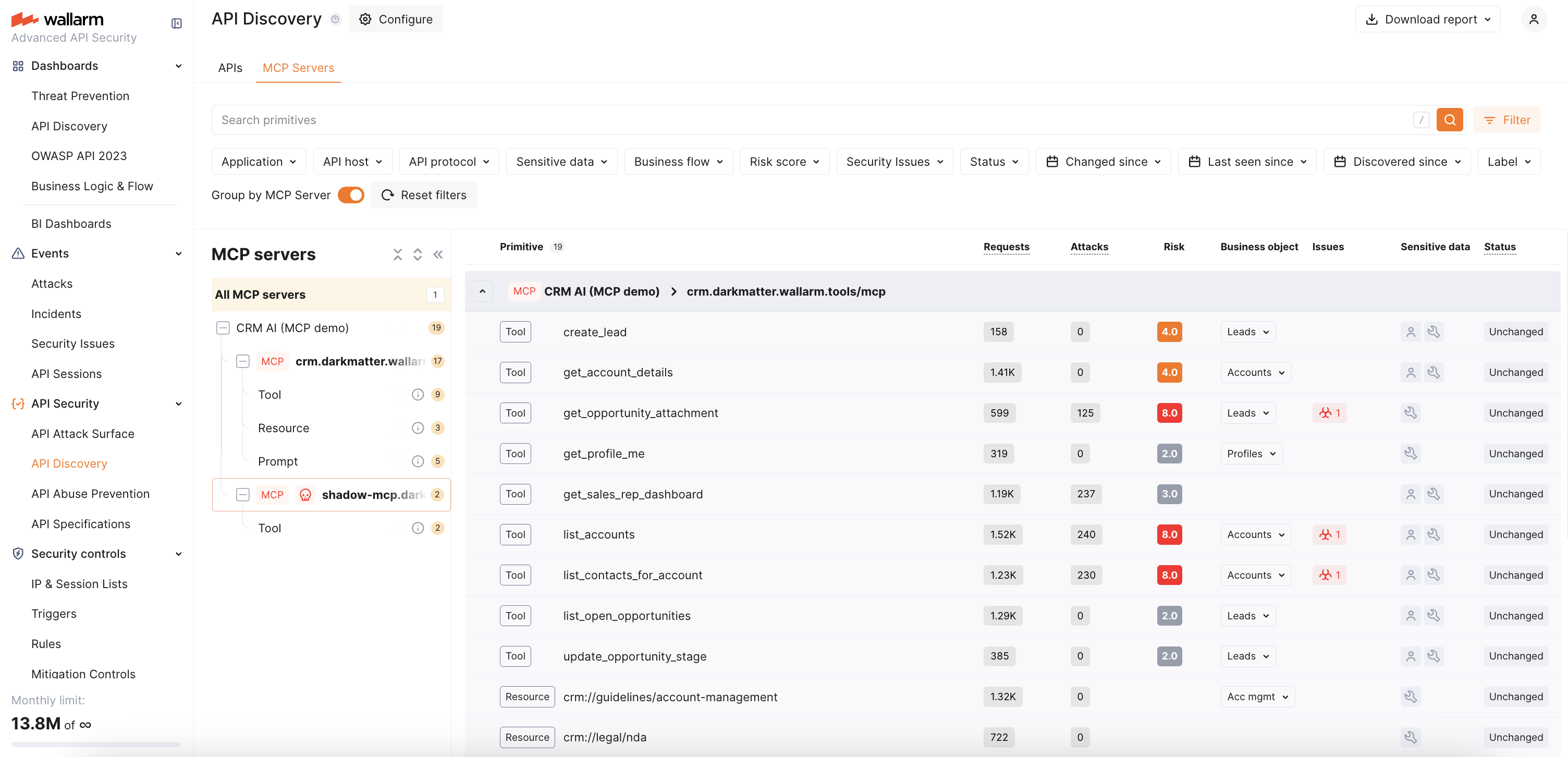Screen dimensions: 1568x757
Task: Toggle Group by MCP Server switch
Action: pos(351,195)
